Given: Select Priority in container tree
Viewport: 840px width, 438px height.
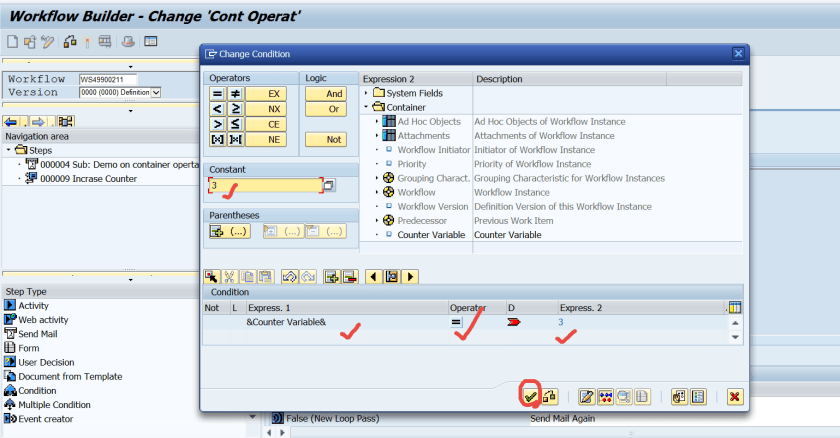Looking at the screenshot, I should 411,164.
